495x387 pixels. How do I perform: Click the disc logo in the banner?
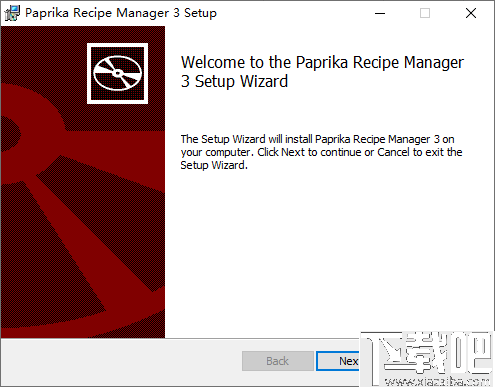[117, 73]
